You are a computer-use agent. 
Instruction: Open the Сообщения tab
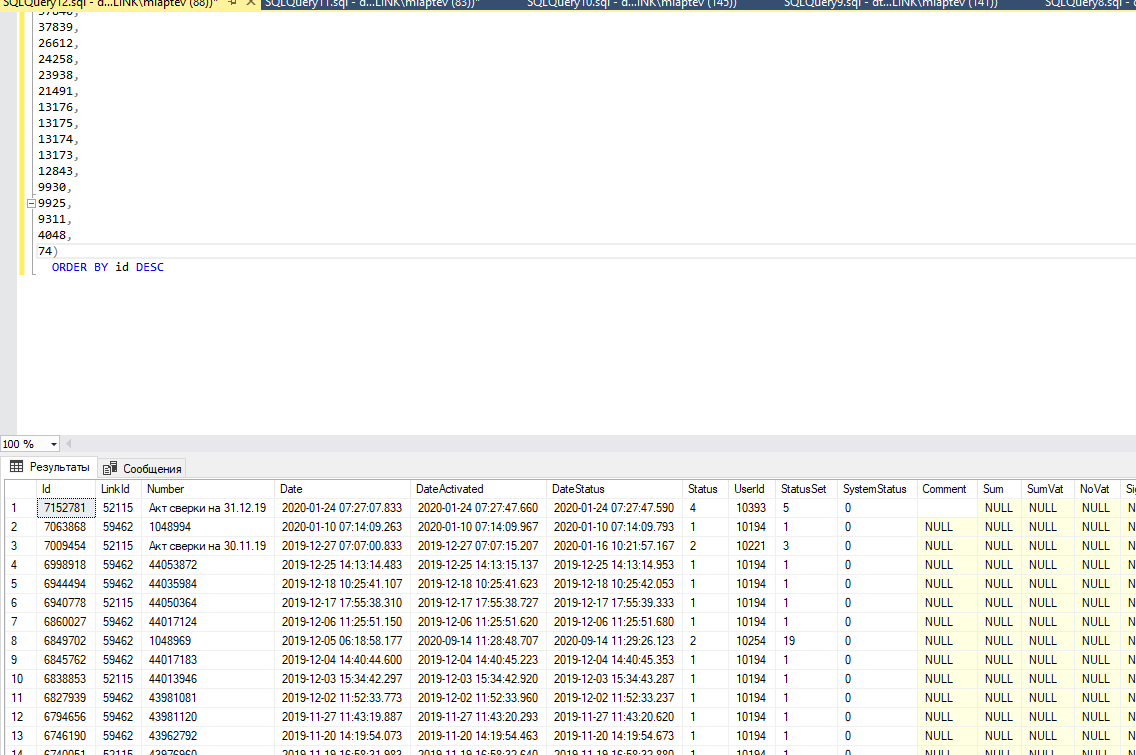[143, 469]
